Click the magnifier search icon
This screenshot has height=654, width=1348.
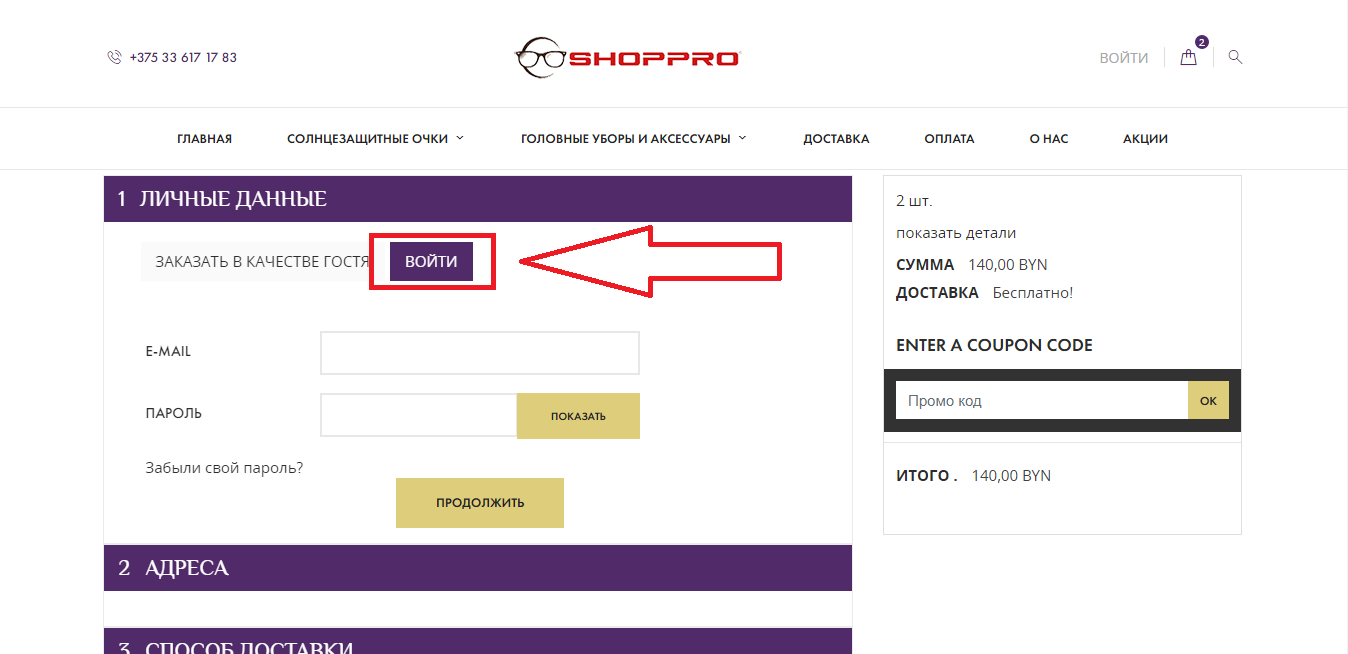point(1235,57)
